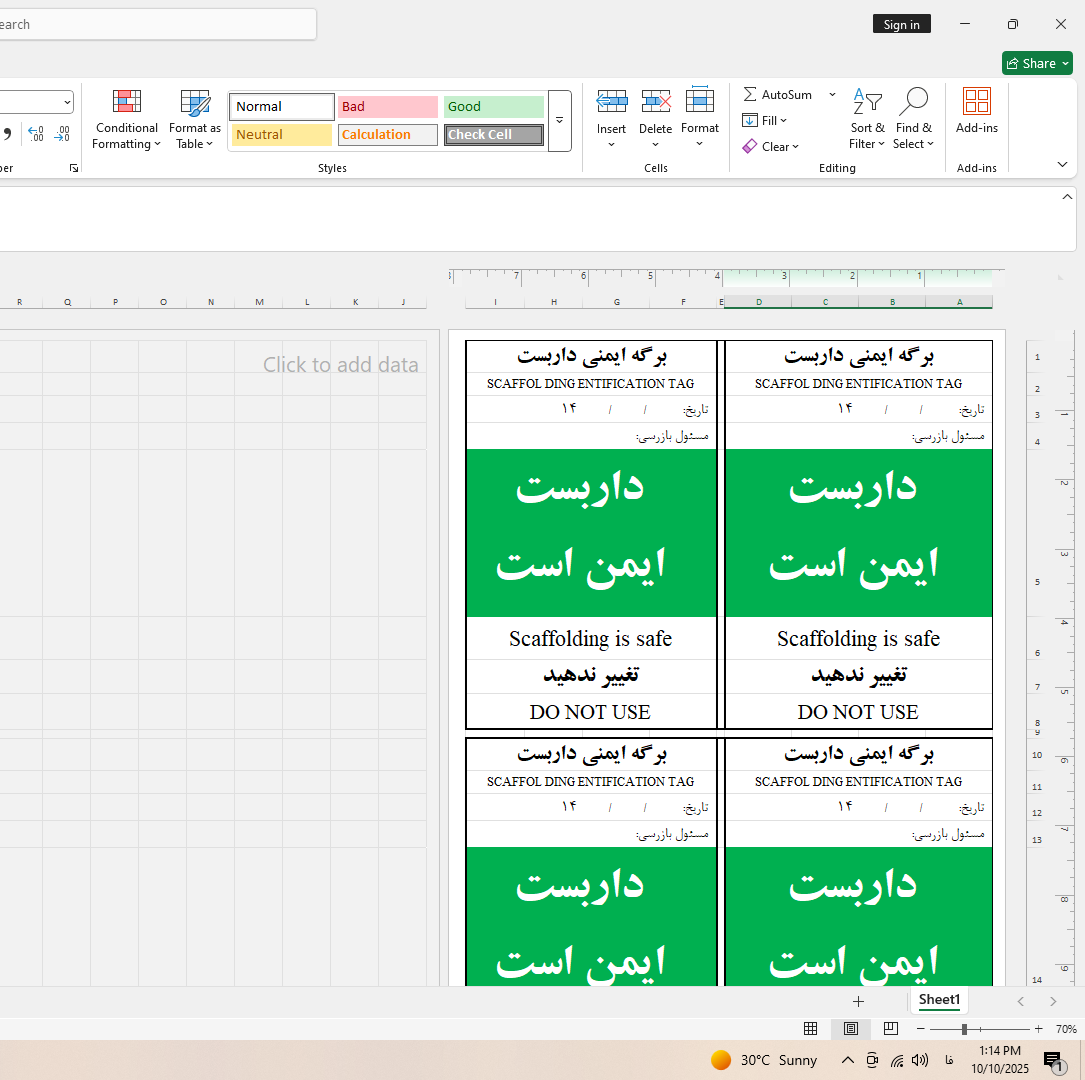The width and height of the screenshot is (1085, 1080).
Task: Expand the cell styles gallery
Action: point(560,120)
